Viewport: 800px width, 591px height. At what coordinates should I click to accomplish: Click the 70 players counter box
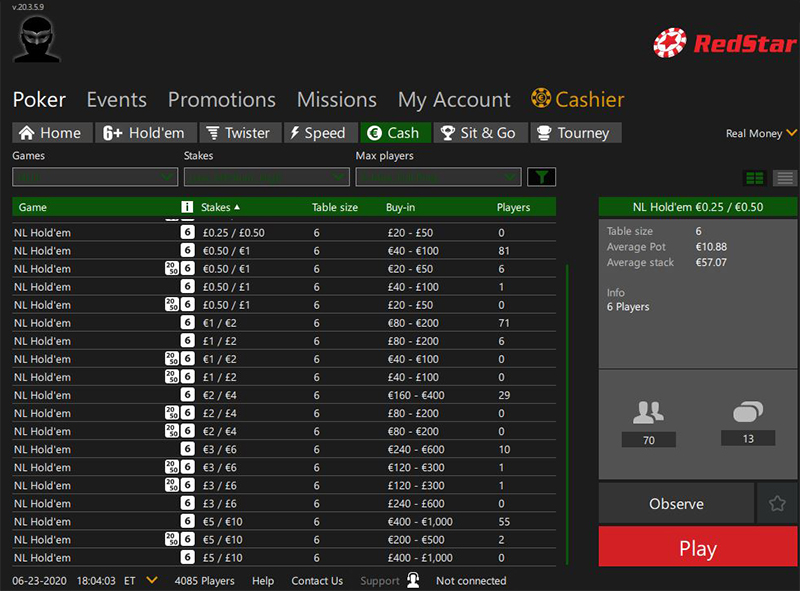[648, 440]
